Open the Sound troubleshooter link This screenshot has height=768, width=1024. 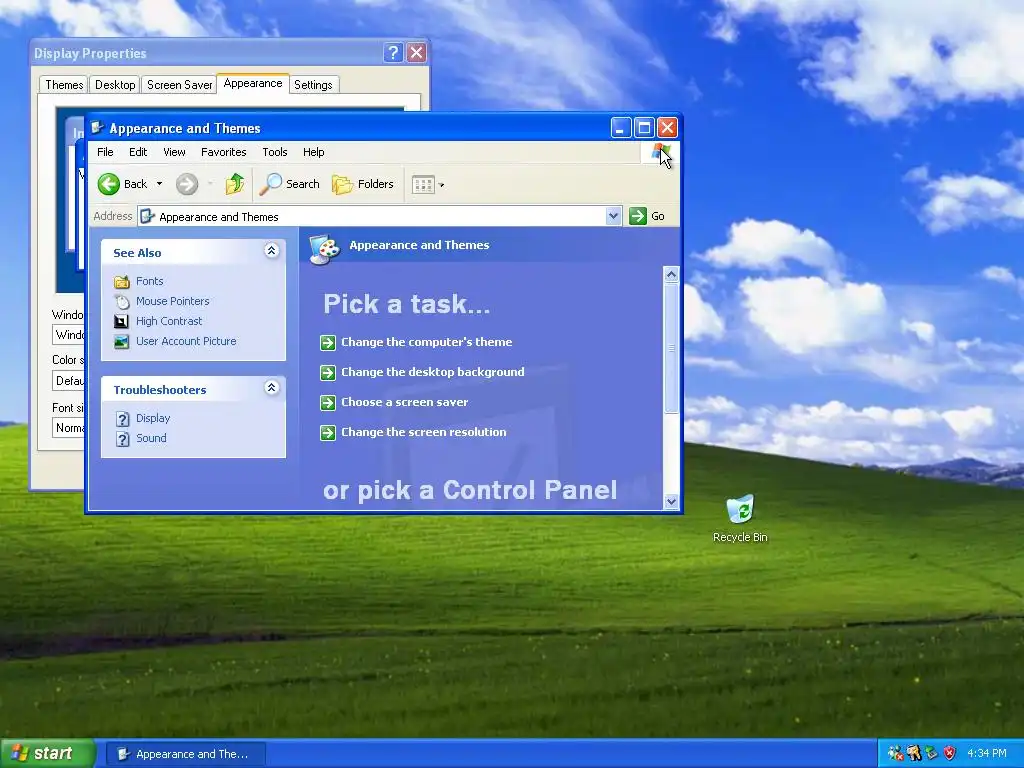pos(152,438)
